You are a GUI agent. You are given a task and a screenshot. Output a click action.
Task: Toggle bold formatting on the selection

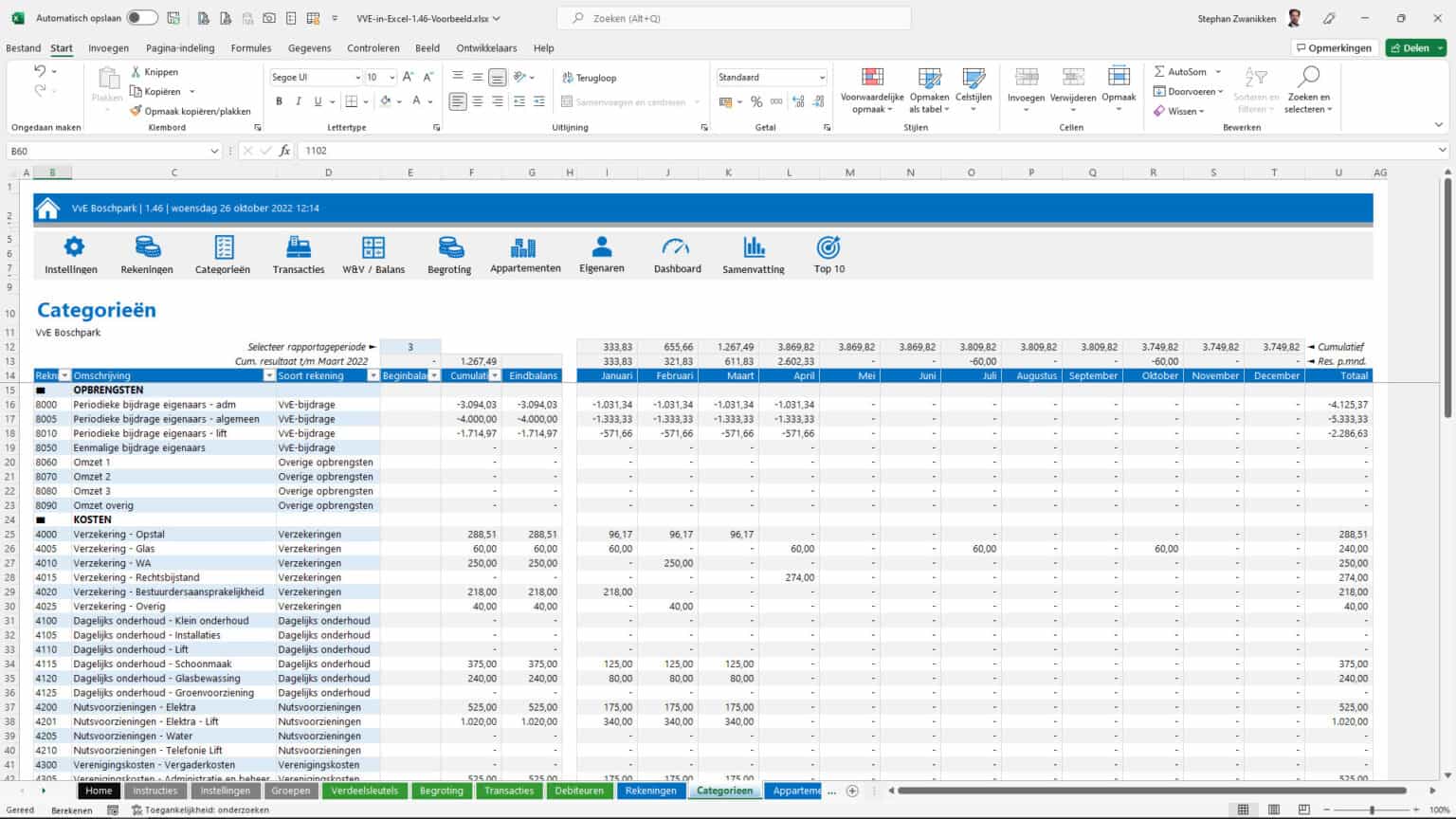point(279,100)
